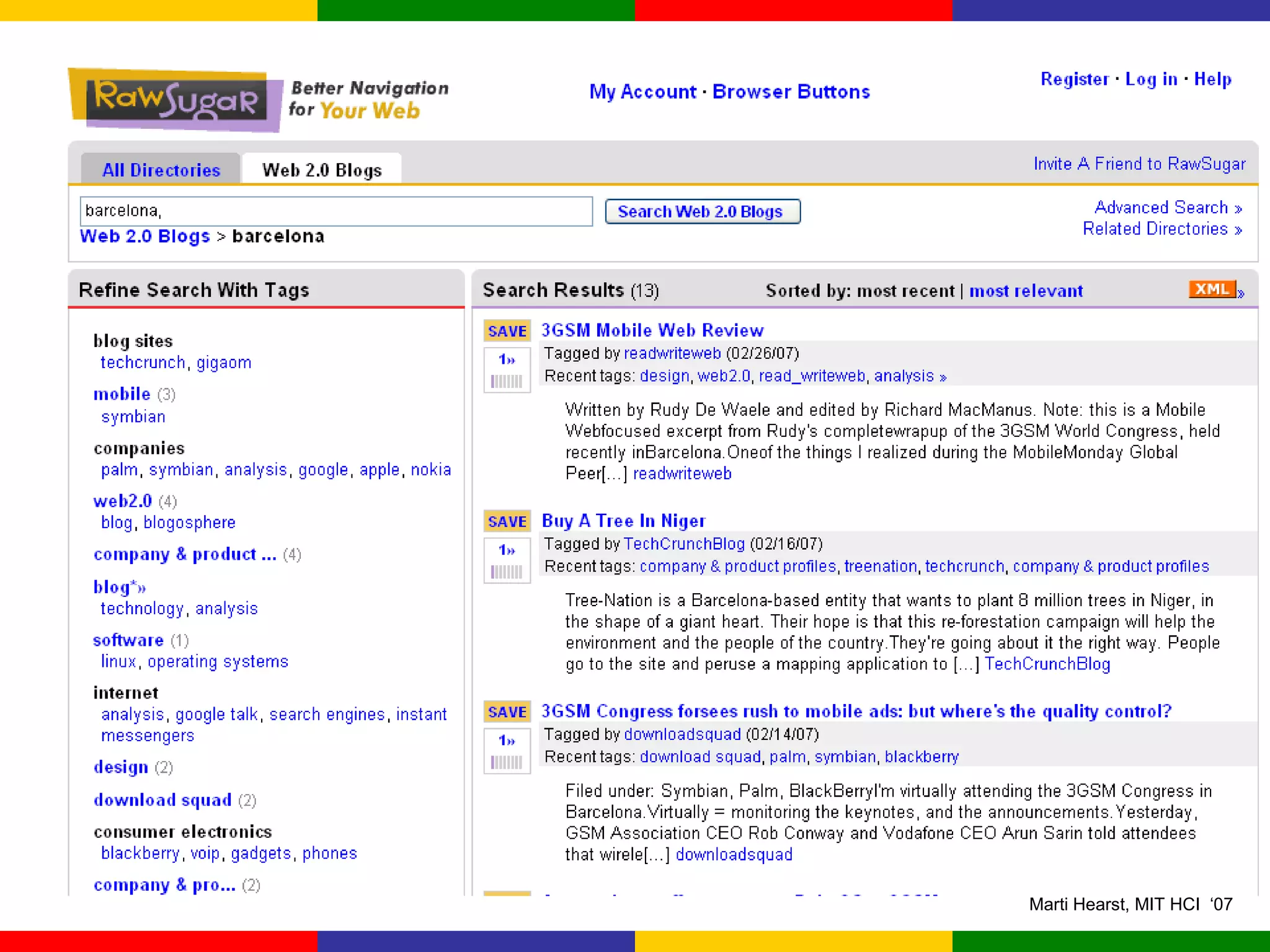Switch to the All Directories tab
This screenshot has width=1270, height=952.
161,170
